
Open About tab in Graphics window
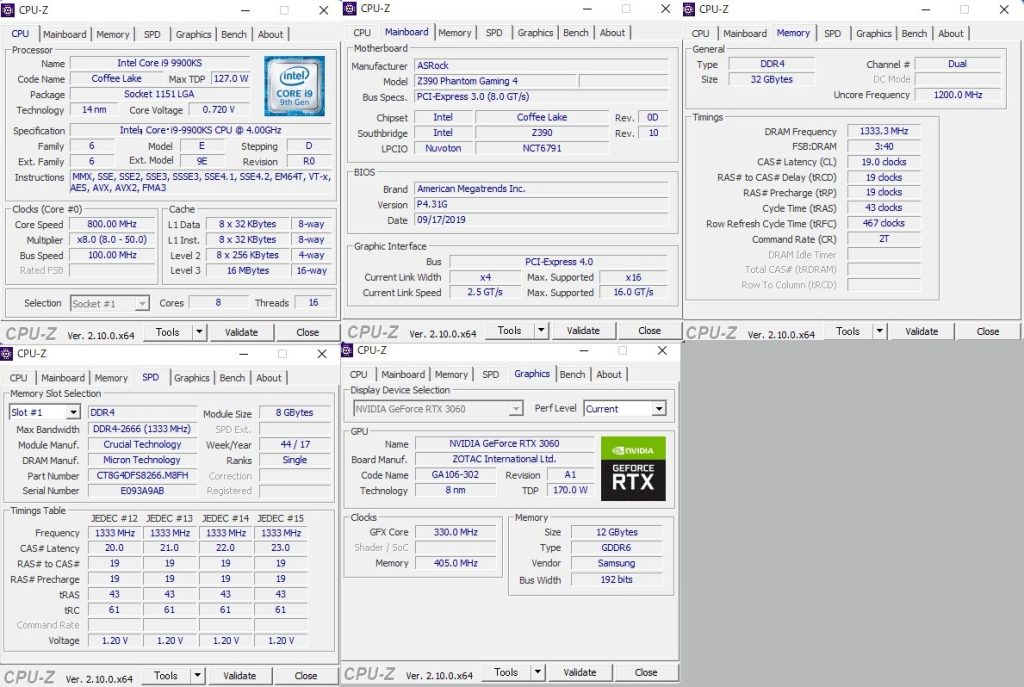609,374
